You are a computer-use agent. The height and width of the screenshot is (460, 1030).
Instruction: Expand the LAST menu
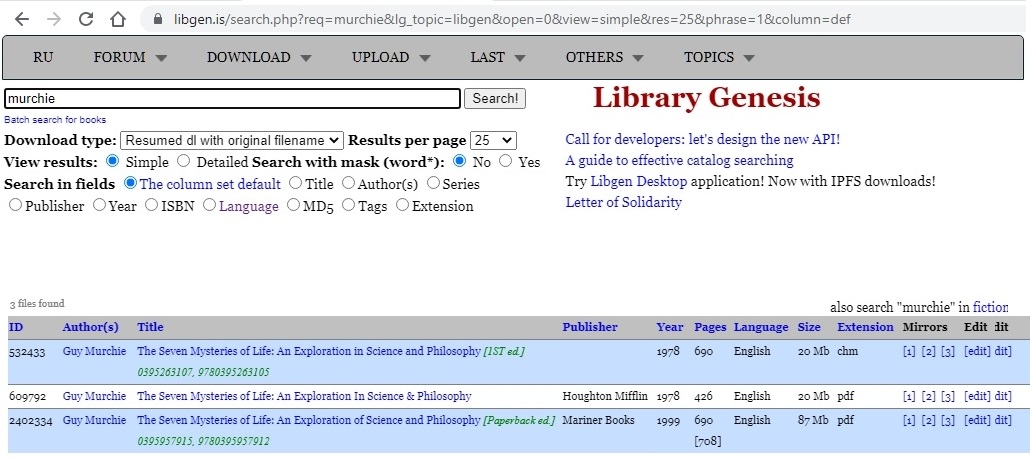(x=498, y=57)
